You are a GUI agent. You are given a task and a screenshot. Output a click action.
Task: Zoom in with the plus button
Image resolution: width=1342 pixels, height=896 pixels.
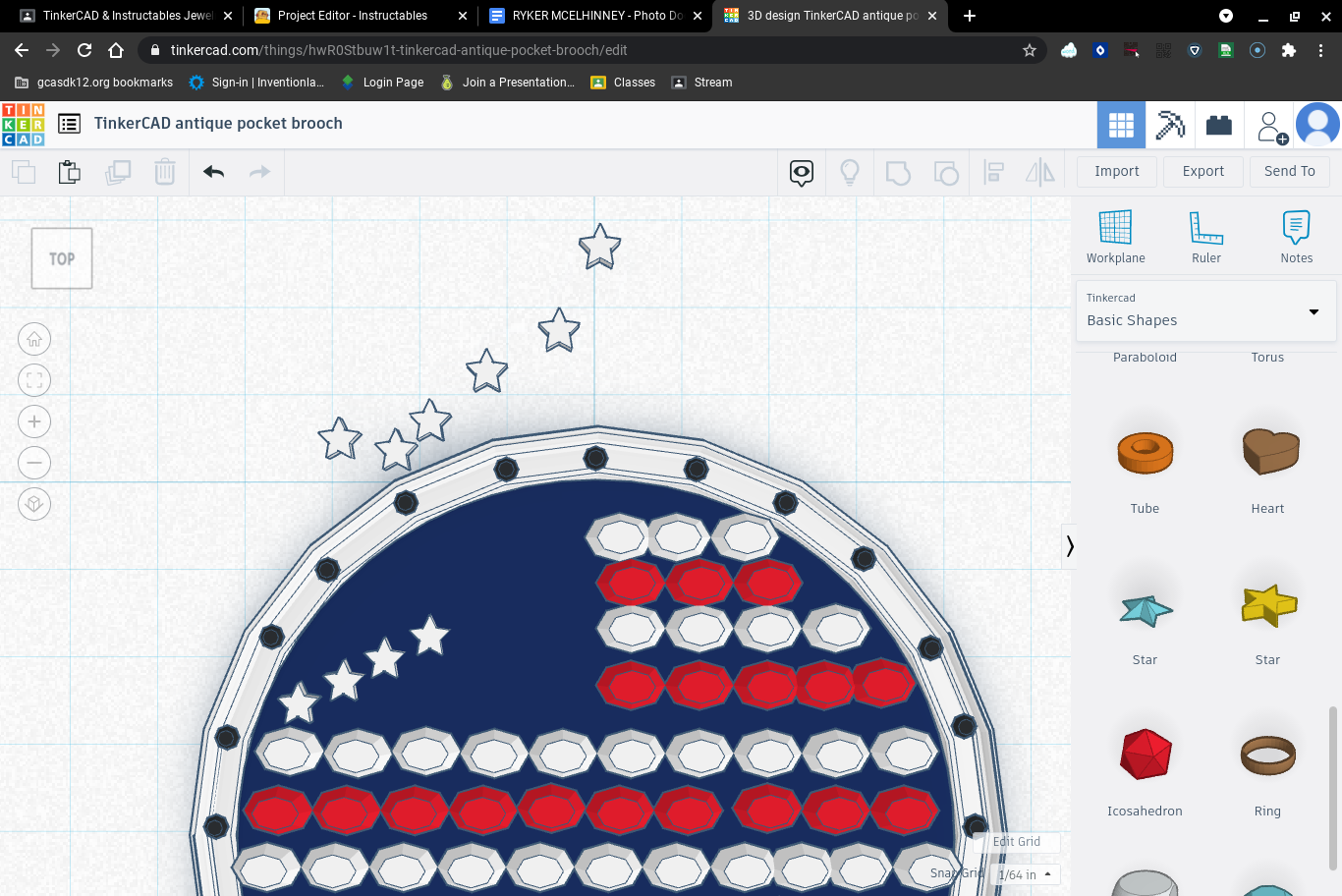coord(34,421)
